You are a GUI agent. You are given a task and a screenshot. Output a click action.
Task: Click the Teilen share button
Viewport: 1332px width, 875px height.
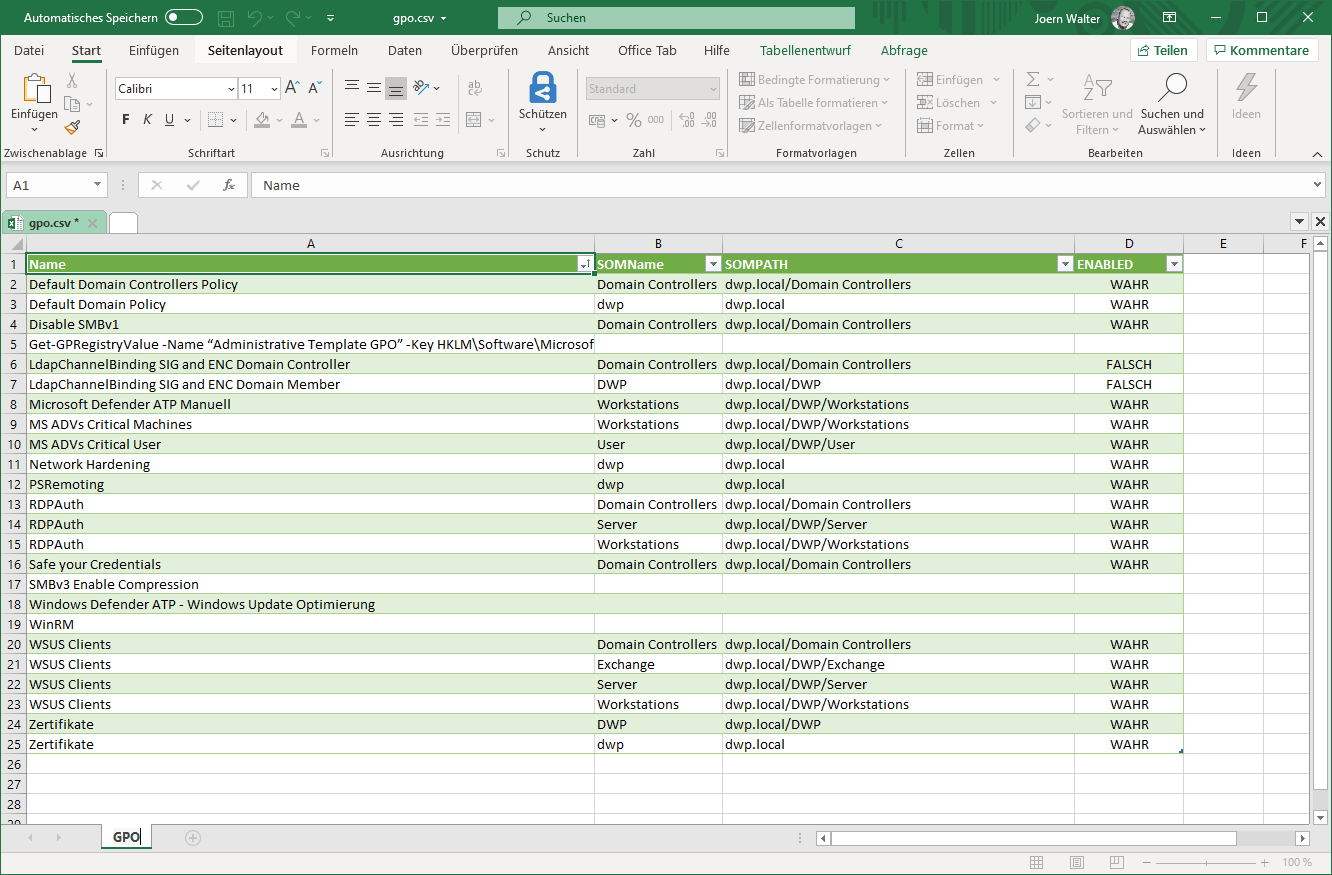click(1163, 50)
